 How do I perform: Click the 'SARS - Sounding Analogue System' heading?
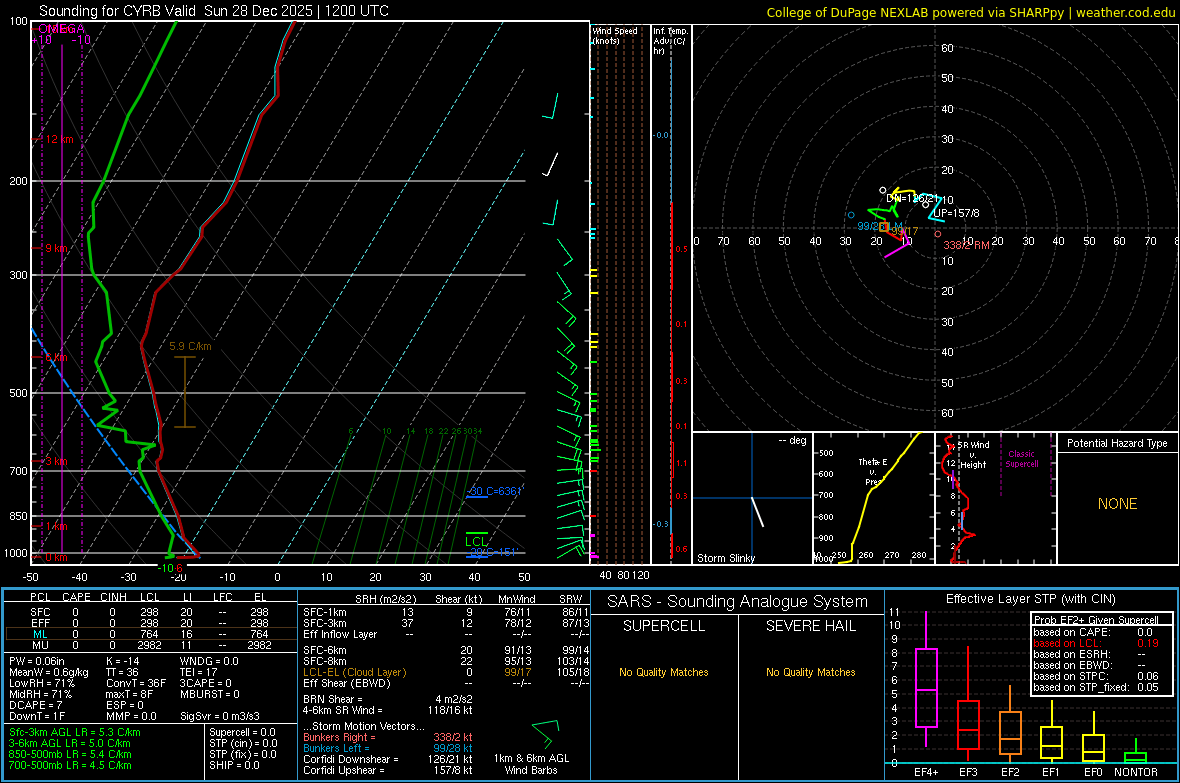tap(737, 602)
